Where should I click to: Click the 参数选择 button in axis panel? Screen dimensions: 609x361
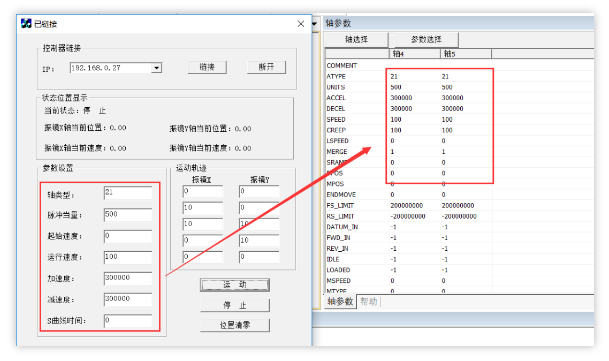tap(426, 40)
